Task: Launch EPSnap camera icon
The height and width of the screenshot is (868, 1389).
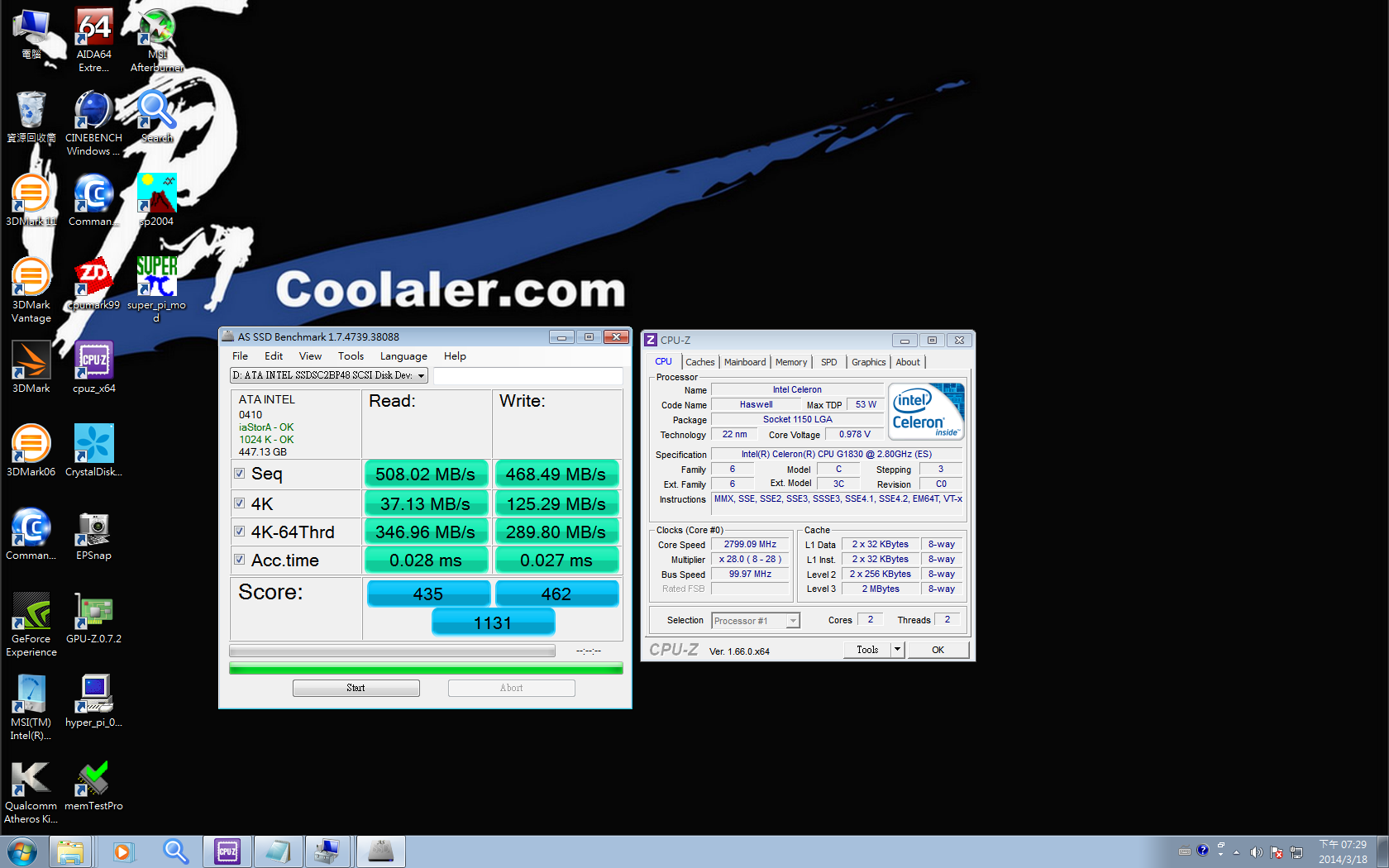Action: pos(93,534)
